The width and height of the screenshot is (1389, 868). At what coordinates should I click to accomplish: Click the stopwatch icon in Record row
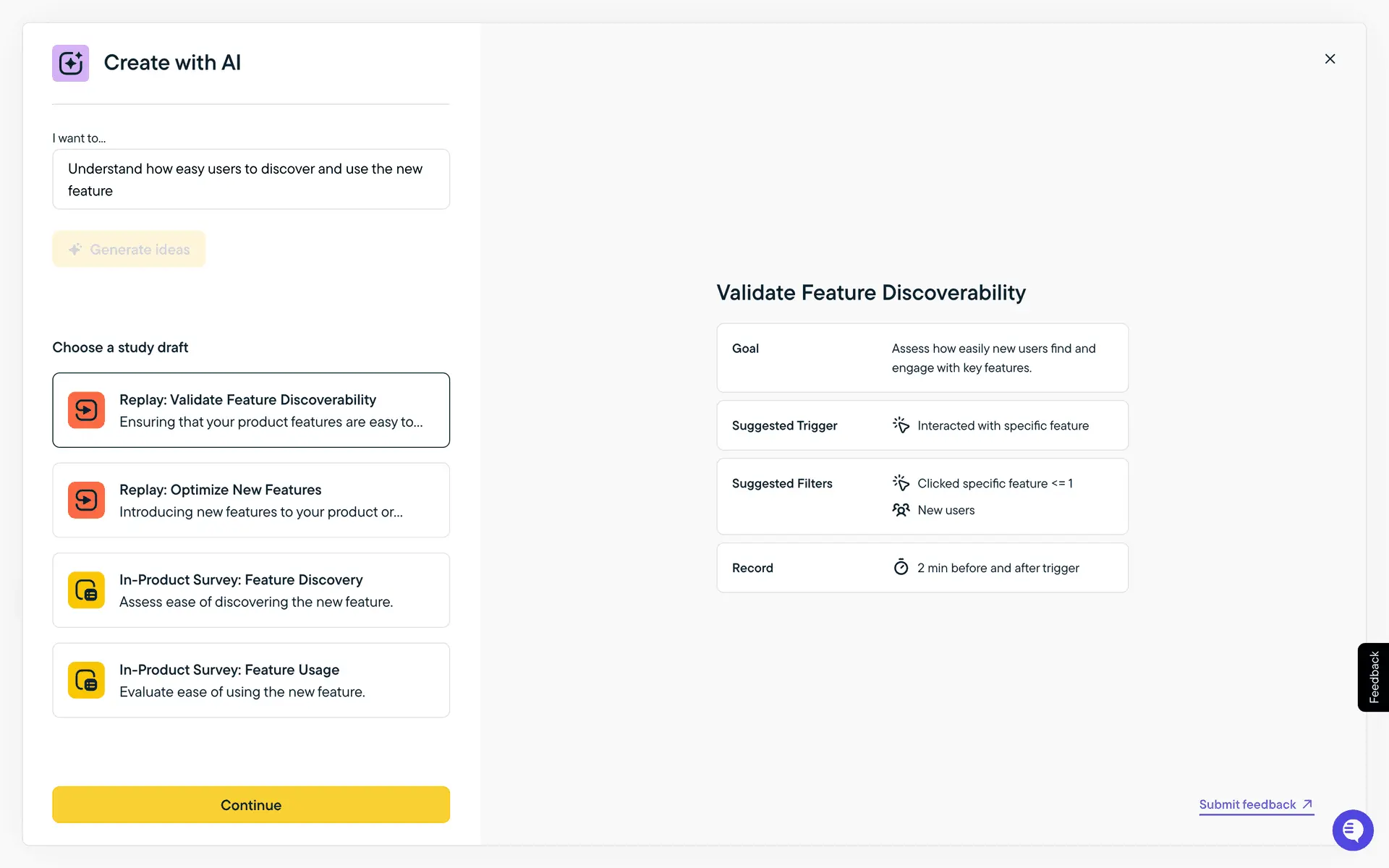[x=901, y=568]
